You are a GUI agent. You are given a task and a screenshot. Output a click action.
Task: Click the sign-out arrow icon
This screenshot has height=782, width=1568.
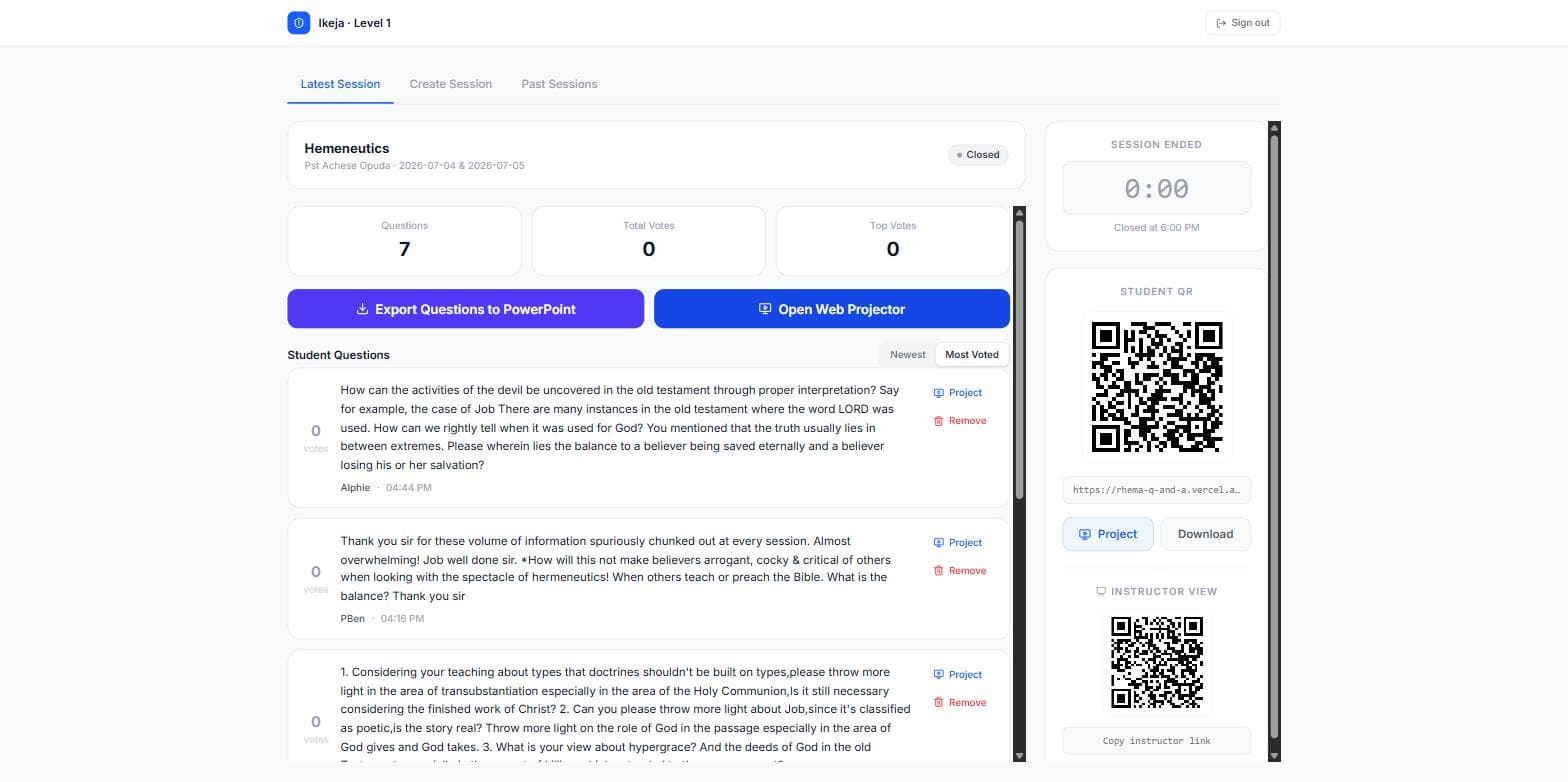(x=1221, y=23)
